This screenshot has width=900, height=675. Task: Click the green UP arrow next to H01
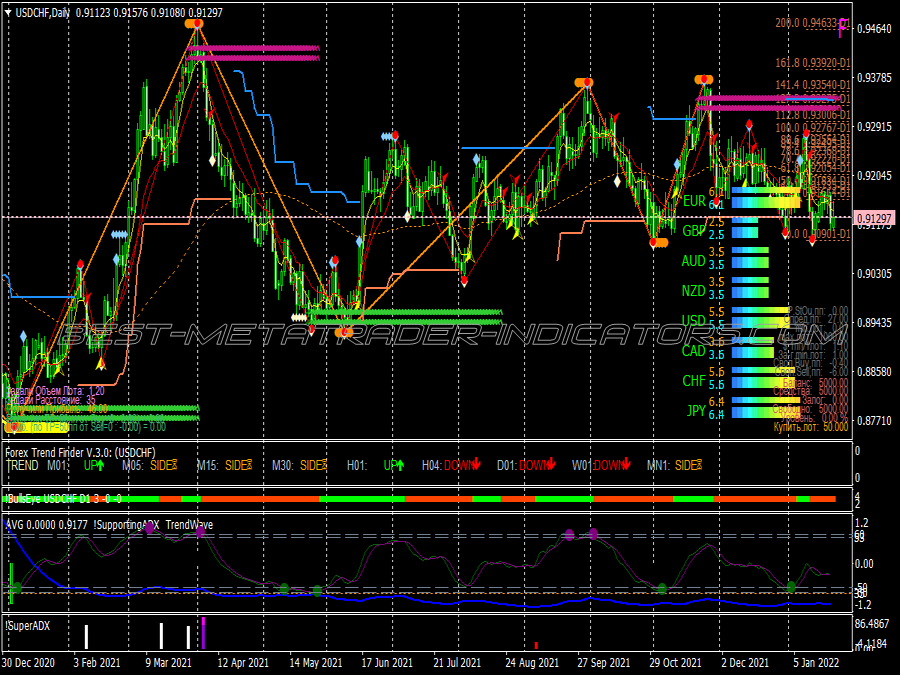tap(399, 465)
